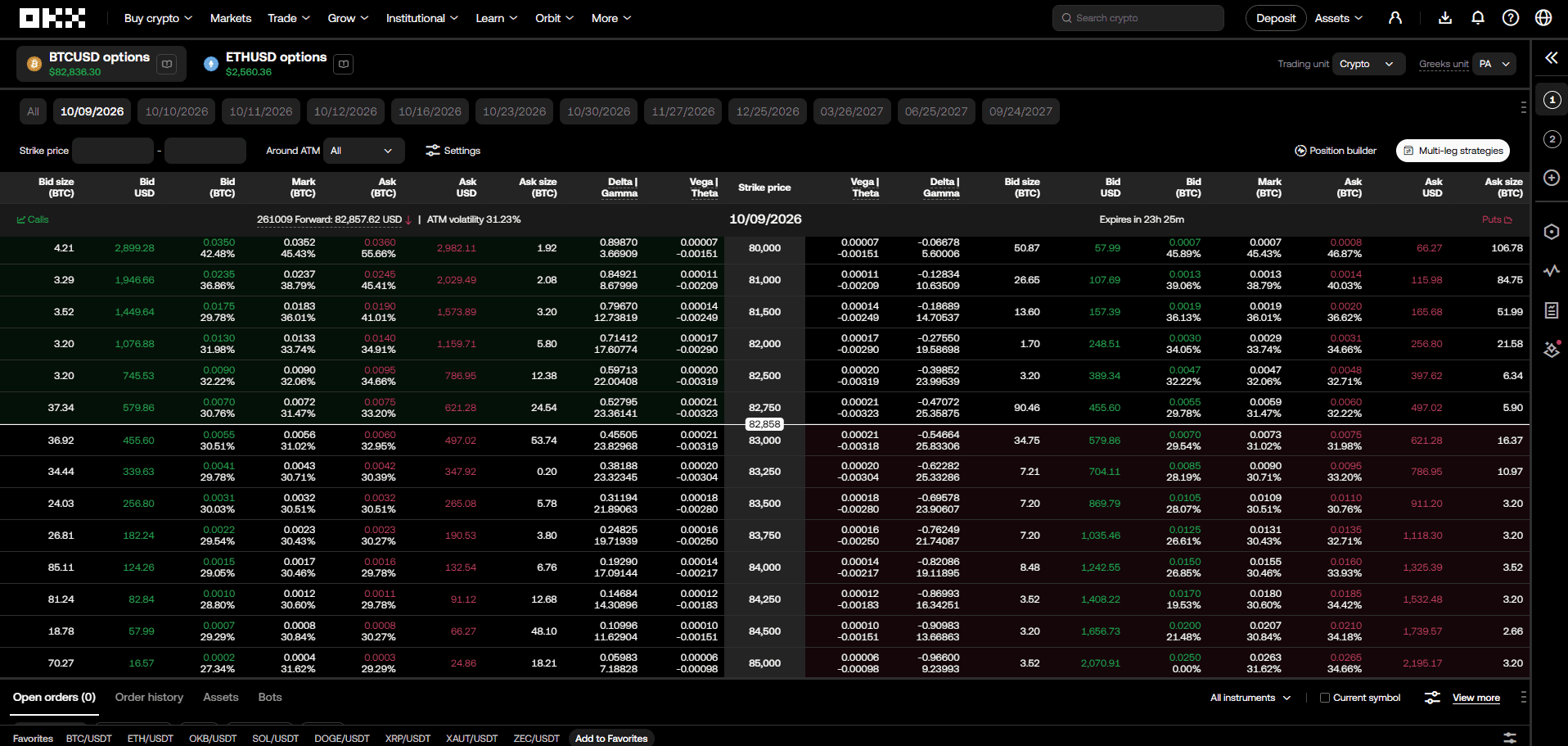
Task: Click the hexagon icon in right sidebar
Action: (1552, 232)
